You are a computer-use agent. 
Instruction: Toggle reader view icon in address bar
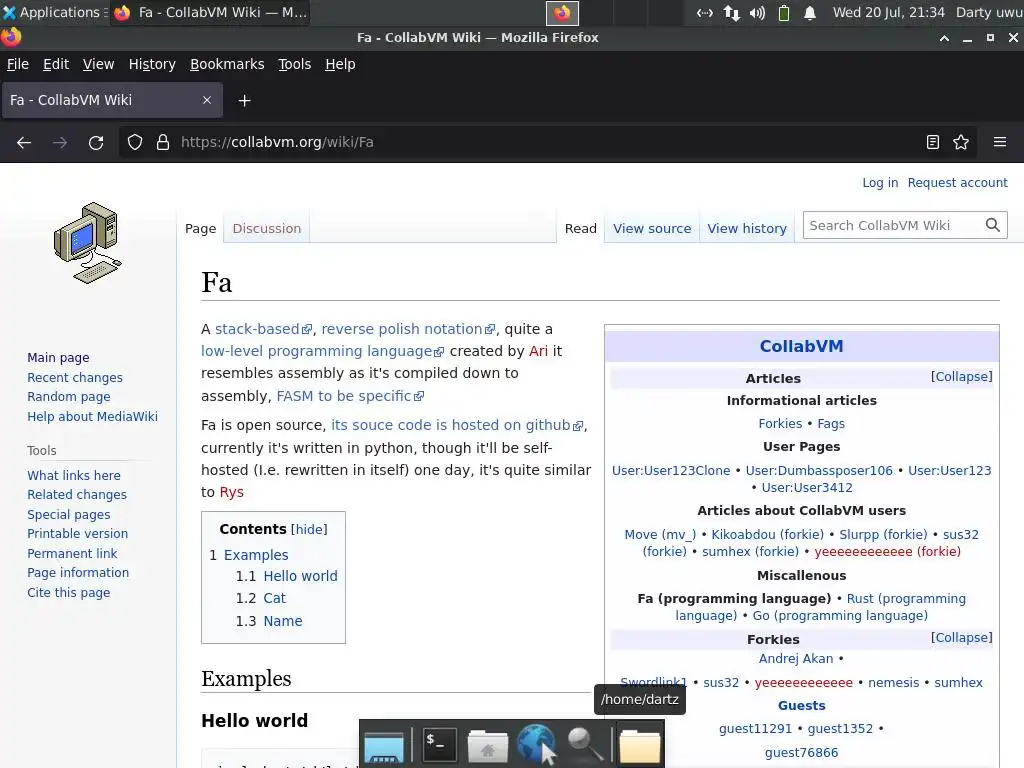933,142
